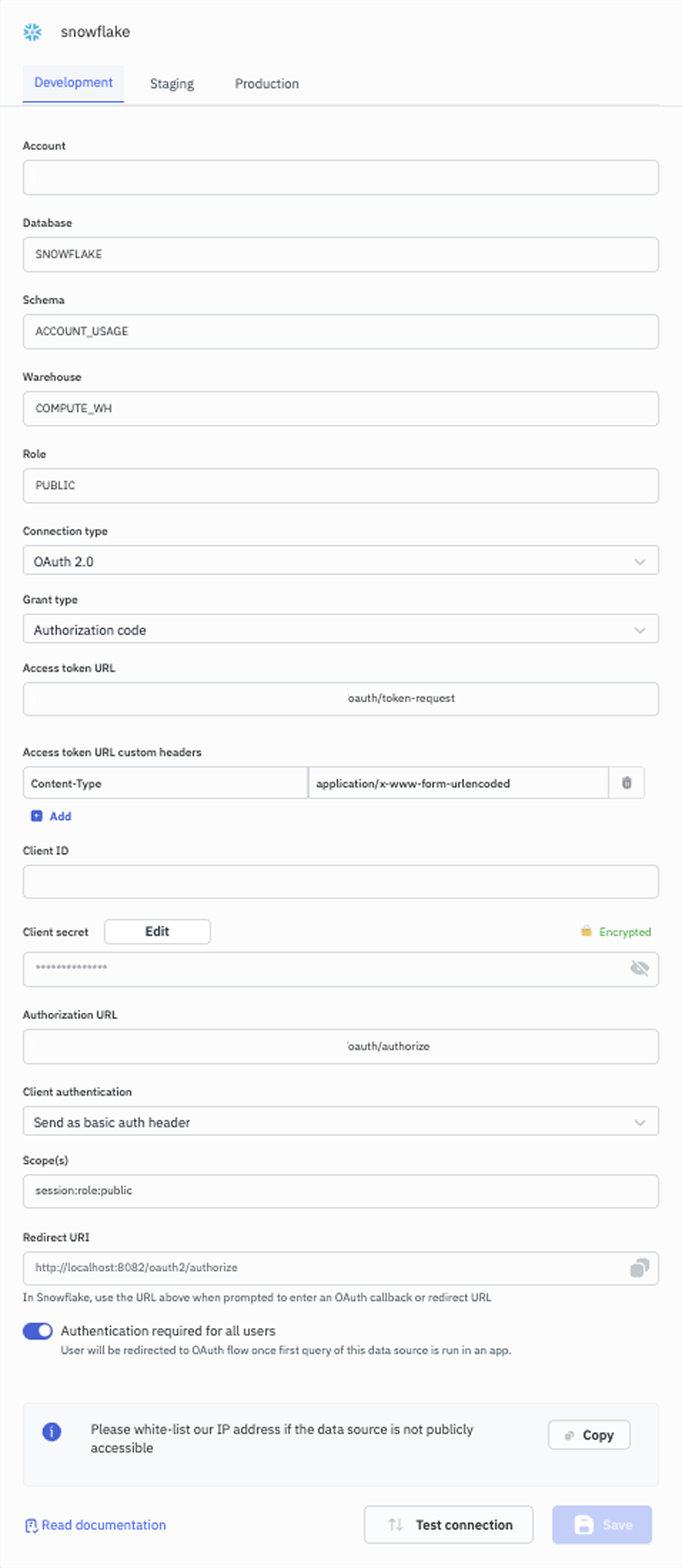Image resolution: width=682 pixels, height=1568 pixels.
Task: Open the Connection type dropdown
Action: (340, 561)
